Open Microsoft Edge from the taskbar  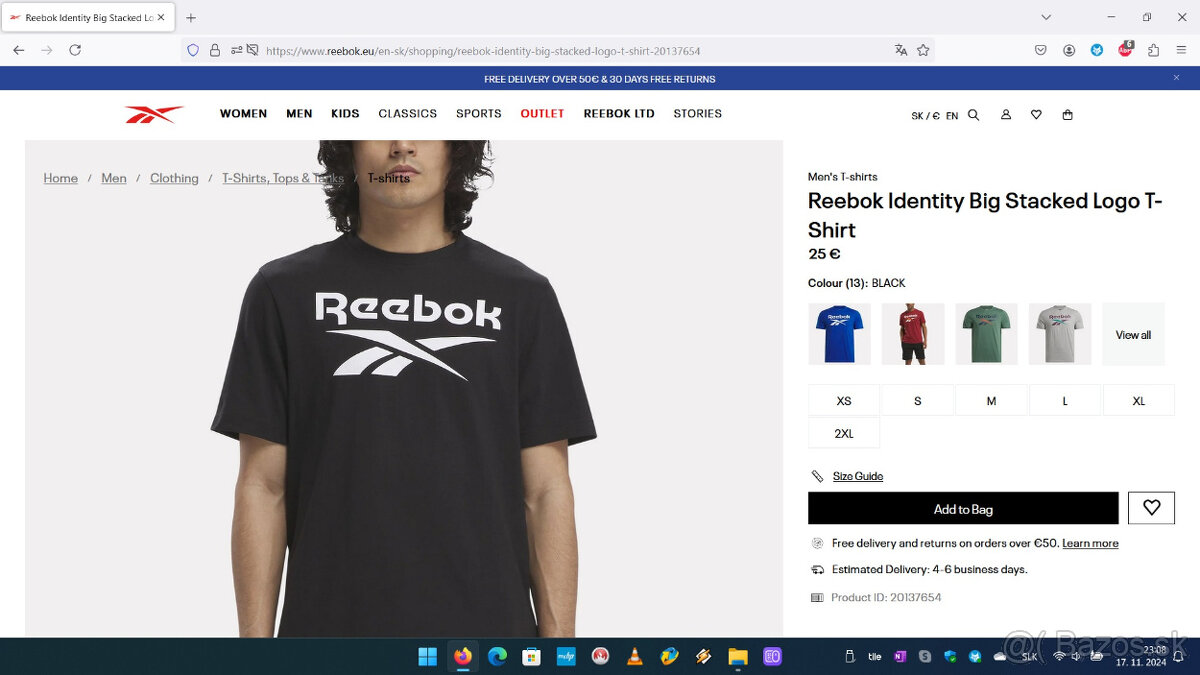(x=497, y=657)
